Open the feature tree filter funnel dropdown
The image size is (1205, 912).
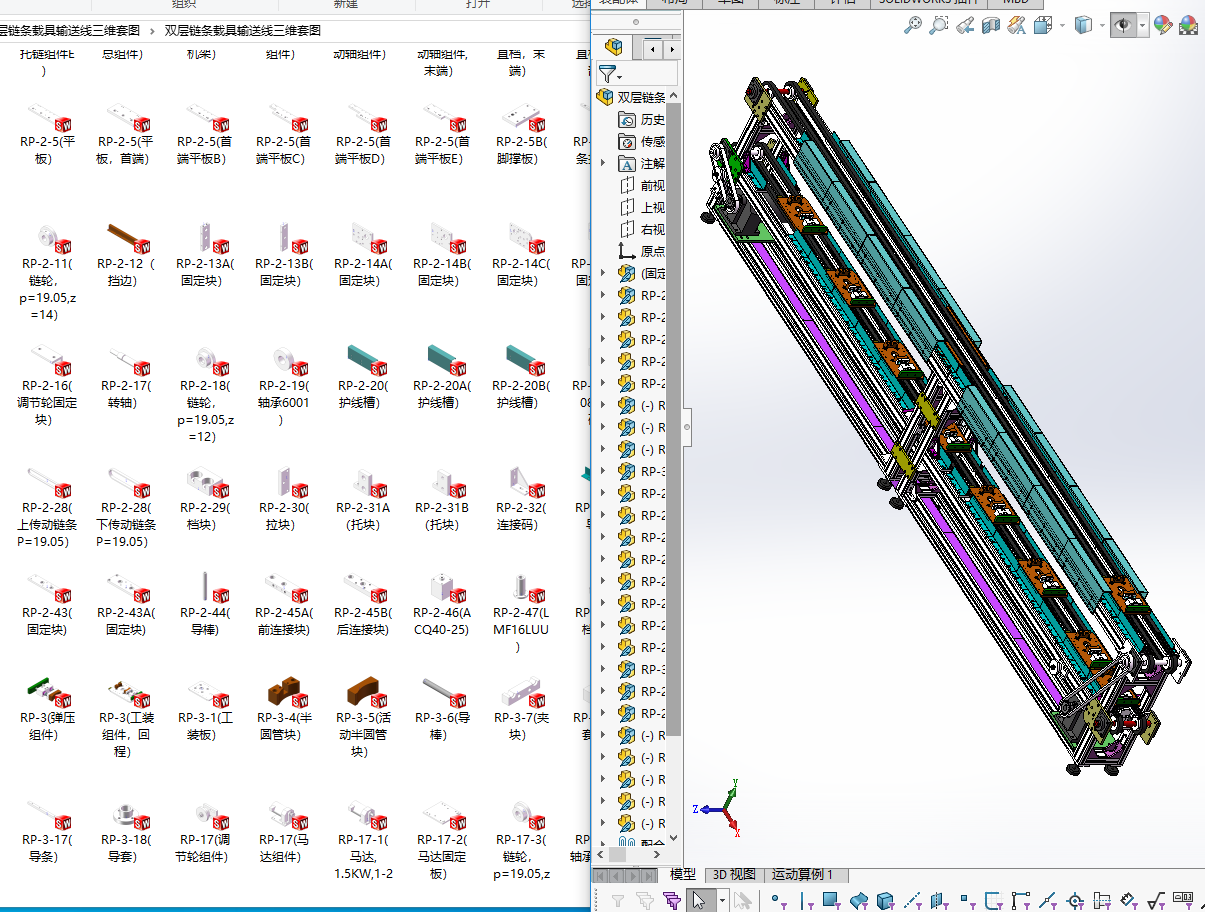pyautogui.click(x=610, y=74)
